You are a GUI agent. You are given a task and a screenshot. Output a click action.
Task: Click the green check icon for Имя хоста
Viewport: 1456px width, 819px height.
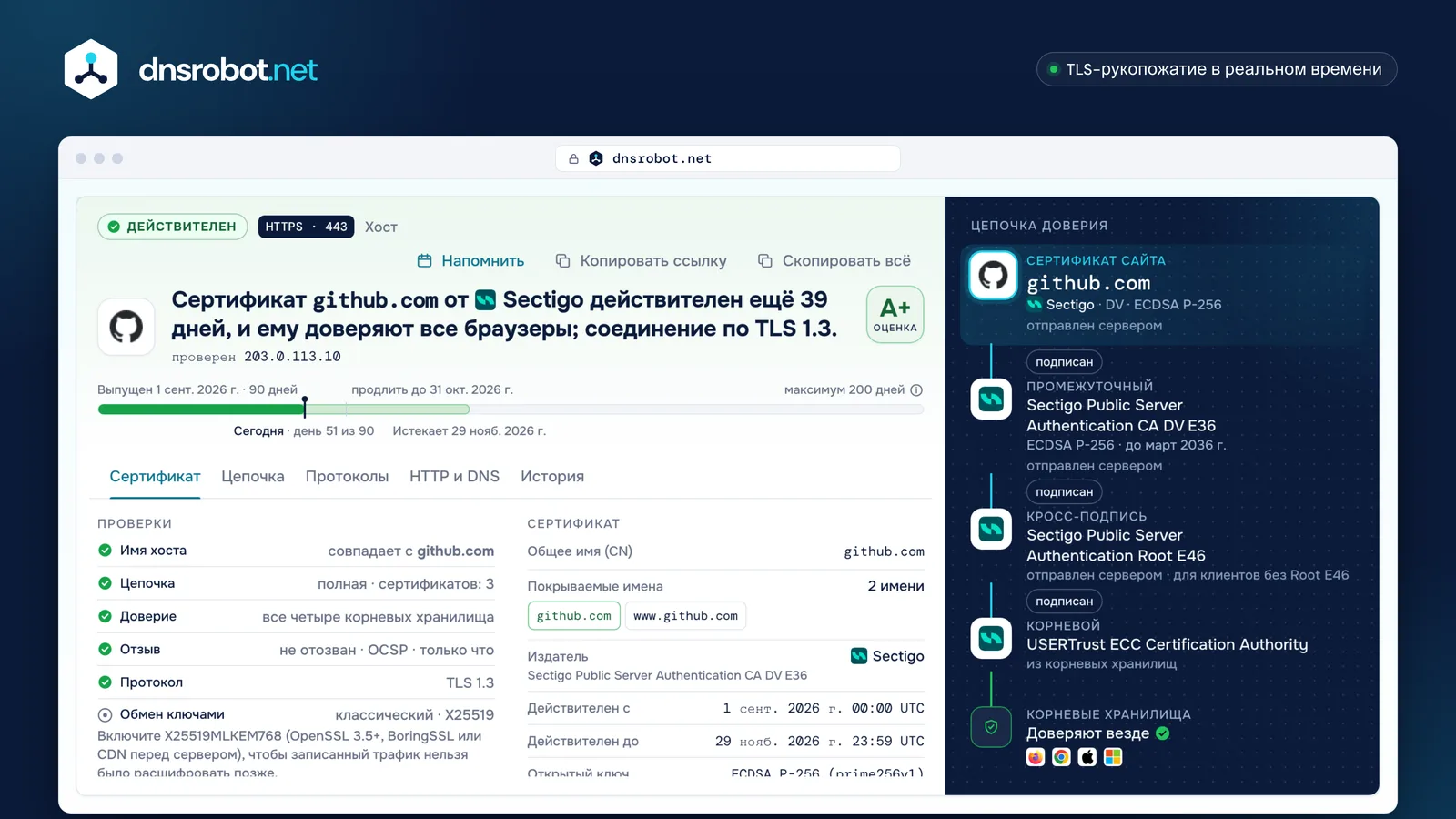(105, 550)
